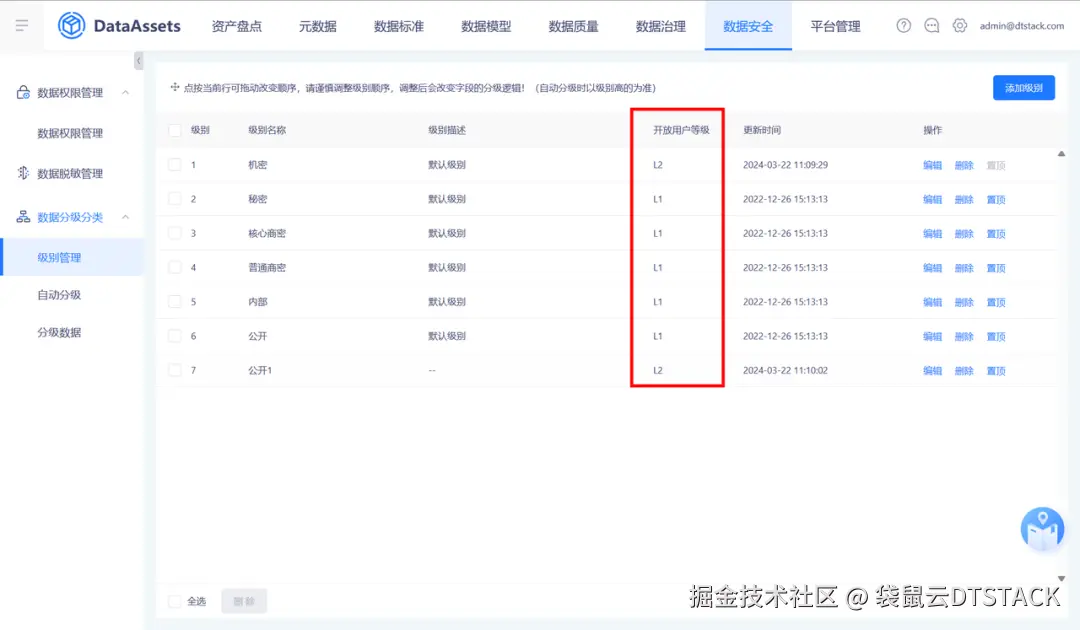
Task: Open the 数据质量 top menu
Action: pos(573,26)
